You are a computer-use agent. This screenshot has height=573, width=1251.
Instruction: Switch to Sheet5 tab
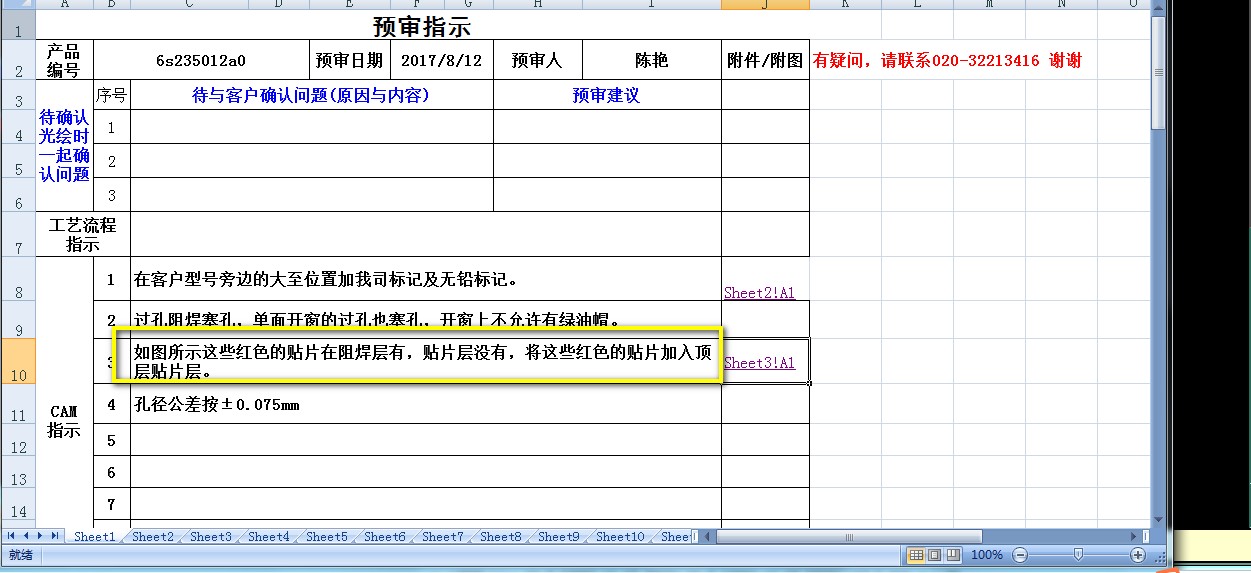click(x=327, y=537)
